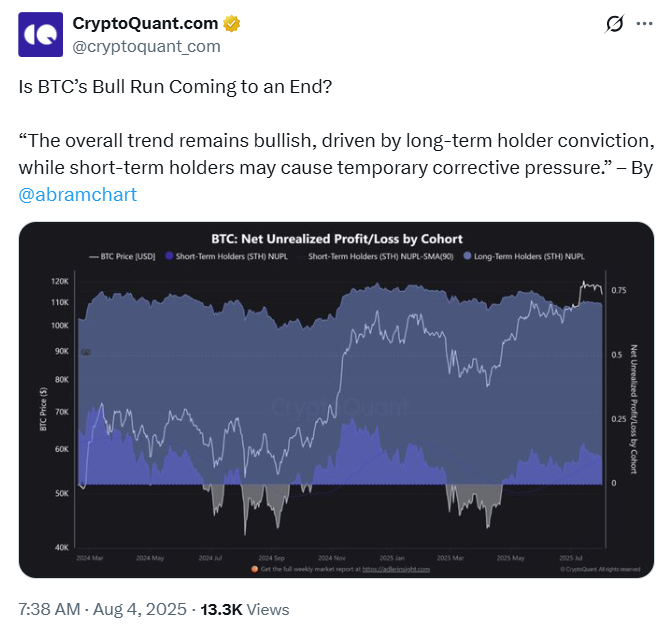Image resolution: width=672 pixels, height=625 pixels.
Task: Click the 13.3K Views count
Action: point(245,609)
